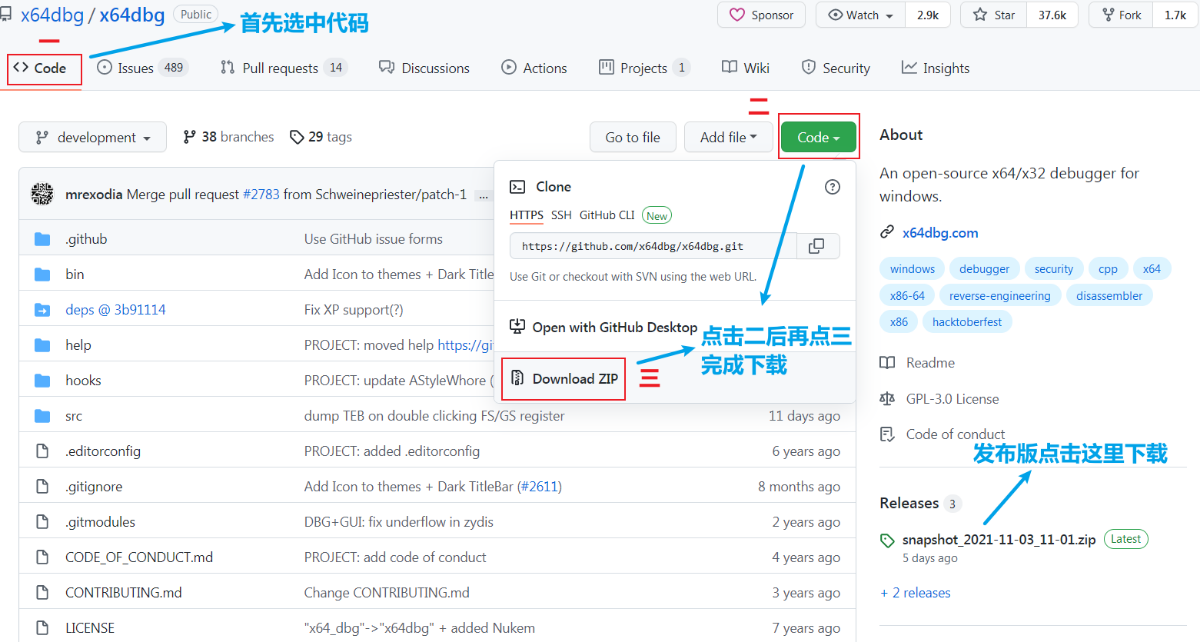1200x642 pixels.
Task: Click the Code of conduct link
Action: [955, 434]
